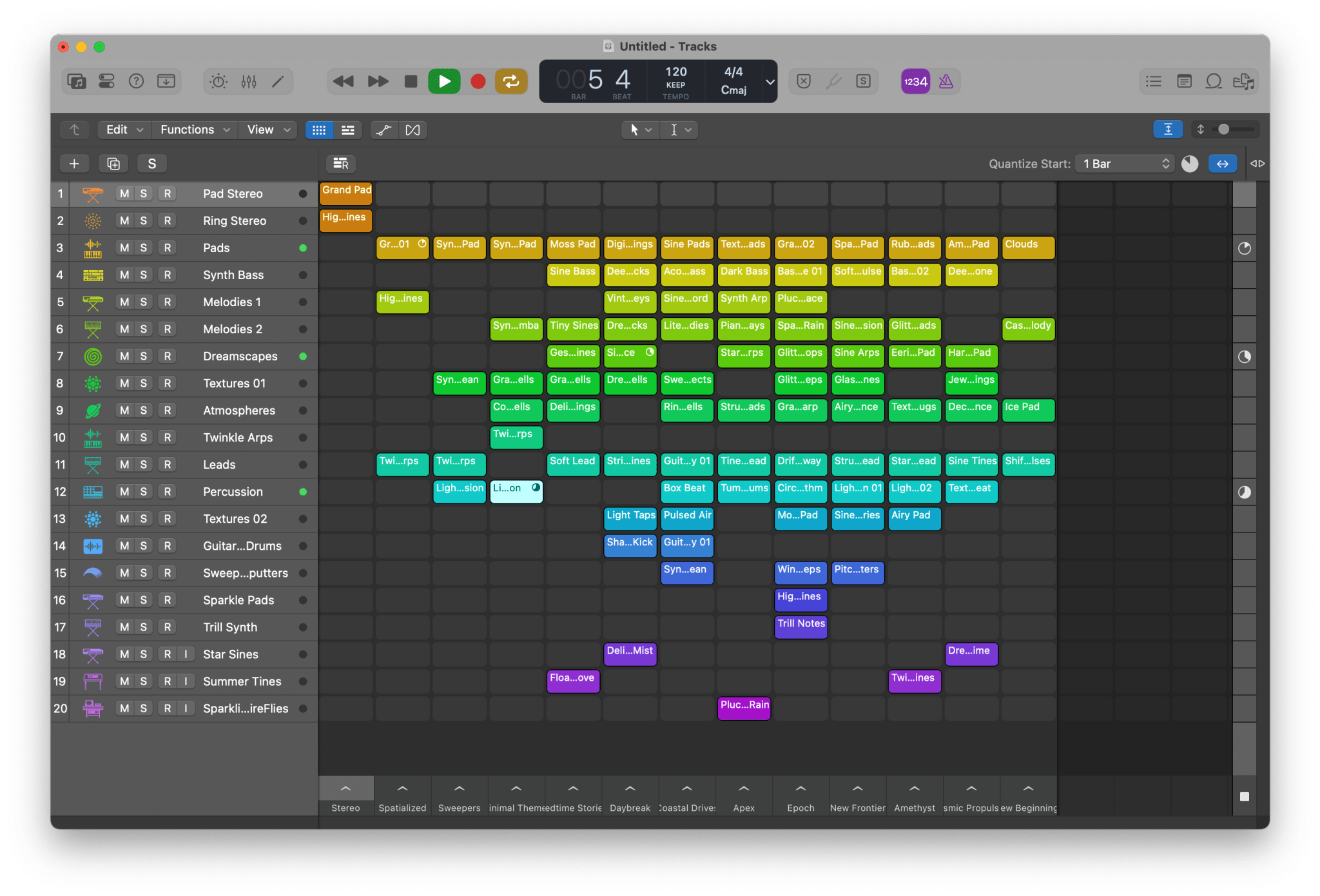Adjust the zoom slider at top right
The width and height of the screenshot is (1320, 896).
click(x=1225, y=129)
